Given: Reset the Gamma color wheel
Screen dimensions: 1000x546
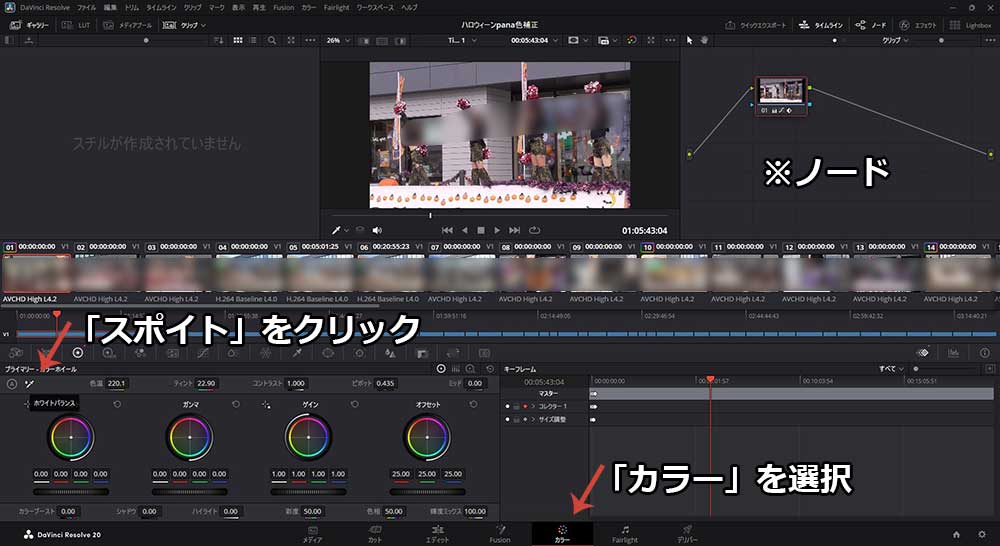Looking at the screenshot, I should coord(236,404).
